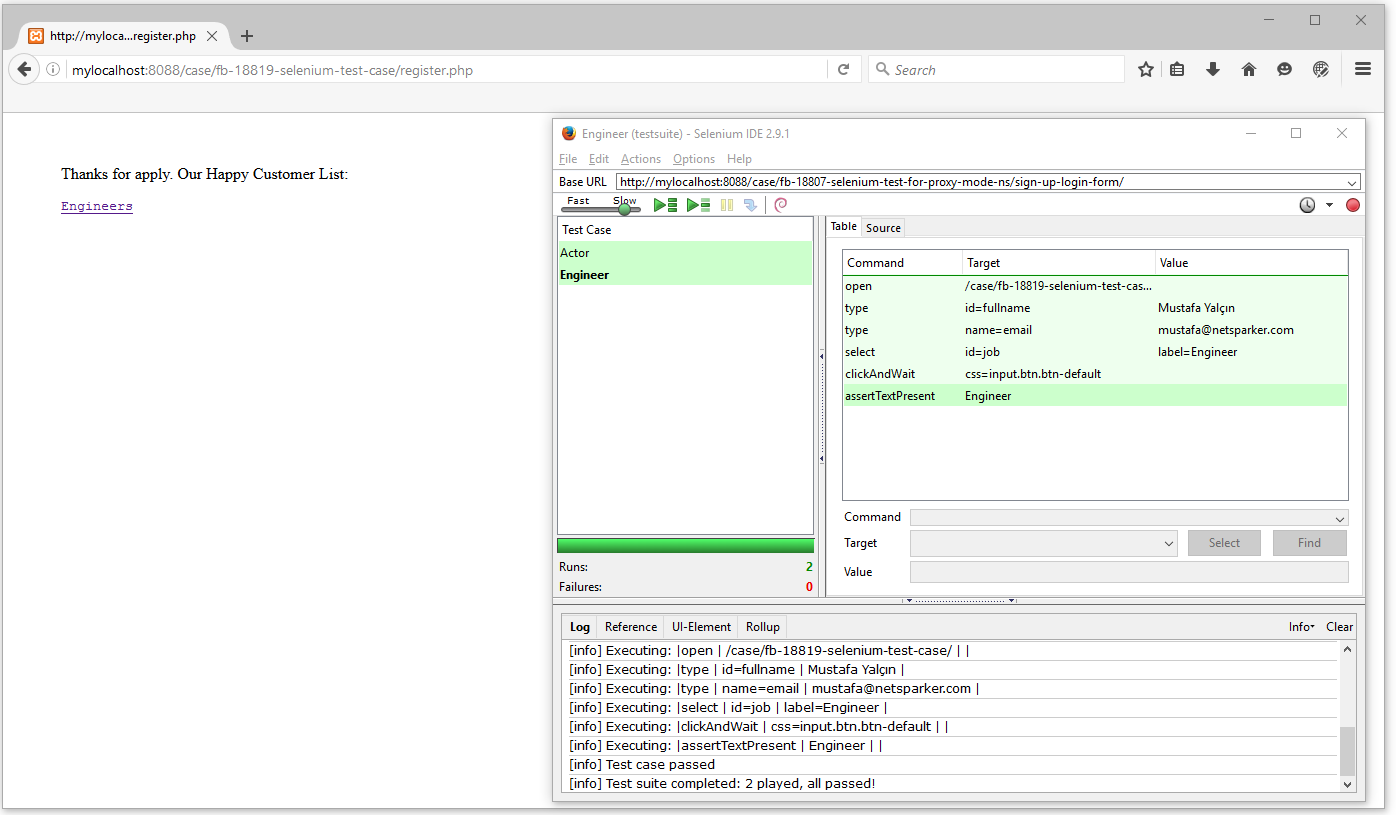Screen dimensions: 1396x815
Task: Step through the test execution
Action: (x=752, y=204)
